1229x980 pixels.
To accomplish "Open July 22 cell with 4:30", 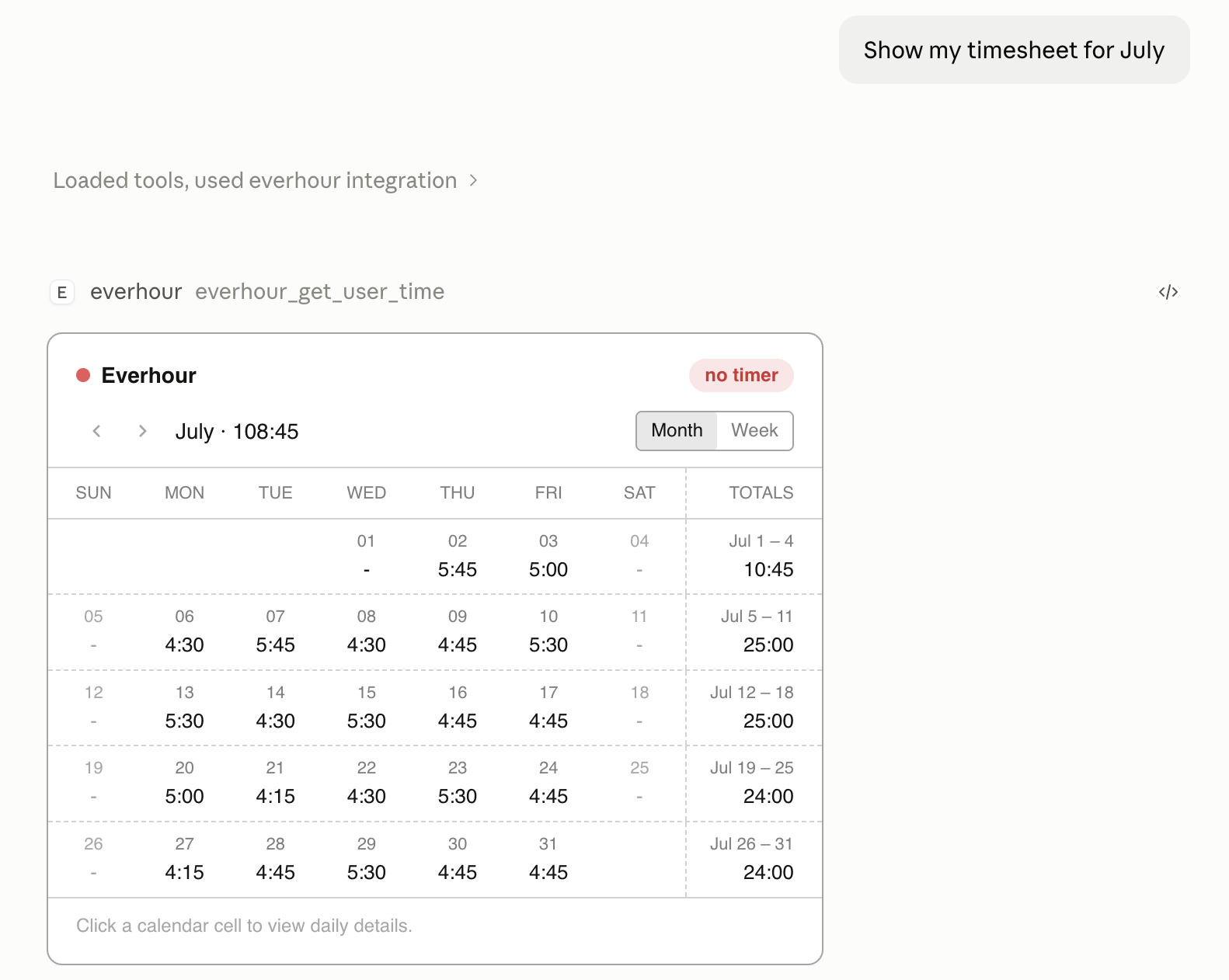I will point(366,783).
